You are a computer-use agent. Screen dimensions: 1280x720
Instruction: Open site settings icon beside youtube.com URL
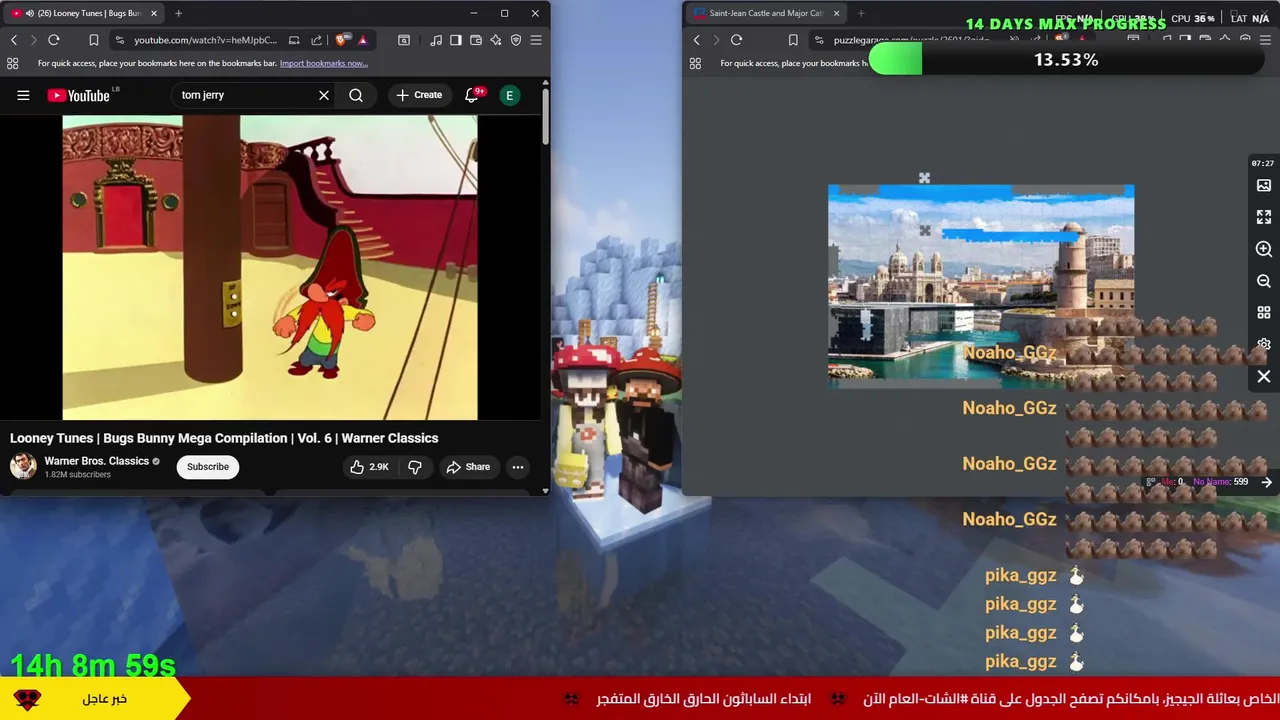pos(120,40)
